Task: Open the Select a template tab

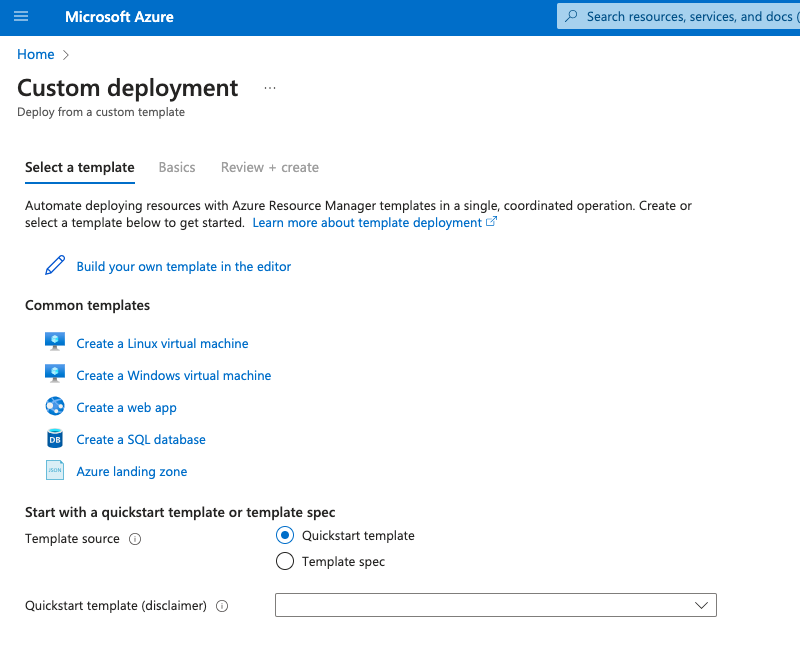Action: coord(80,167)
